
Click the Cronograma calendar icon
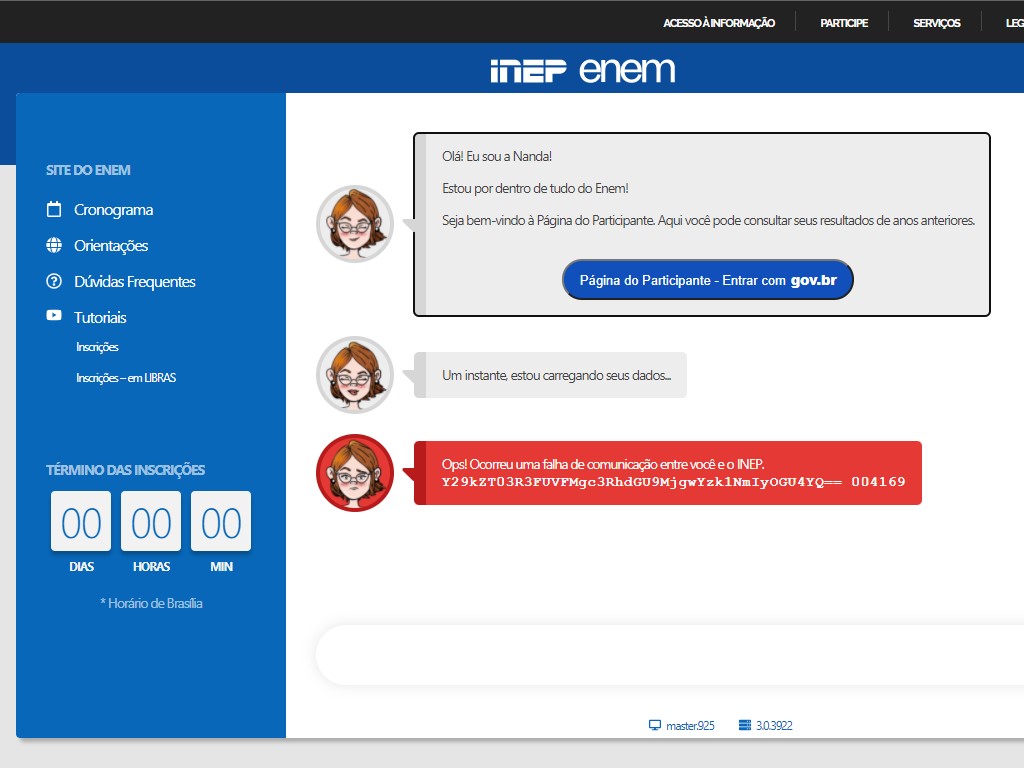(x=54, y=210)
